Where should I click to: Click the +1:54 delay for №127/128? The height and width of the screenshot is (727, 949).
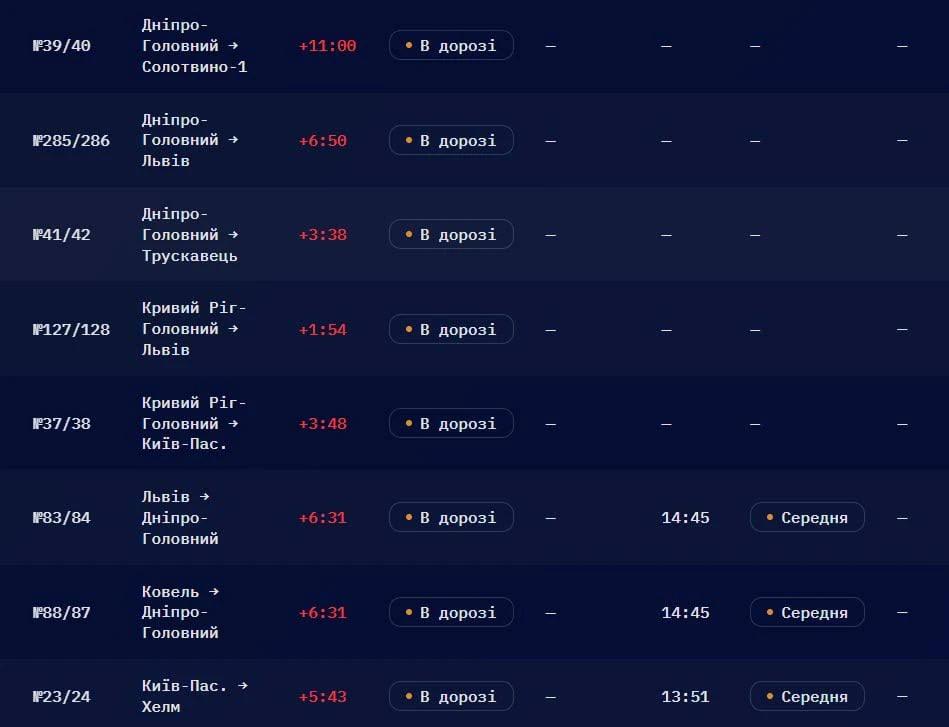click(x=323, y=330)
